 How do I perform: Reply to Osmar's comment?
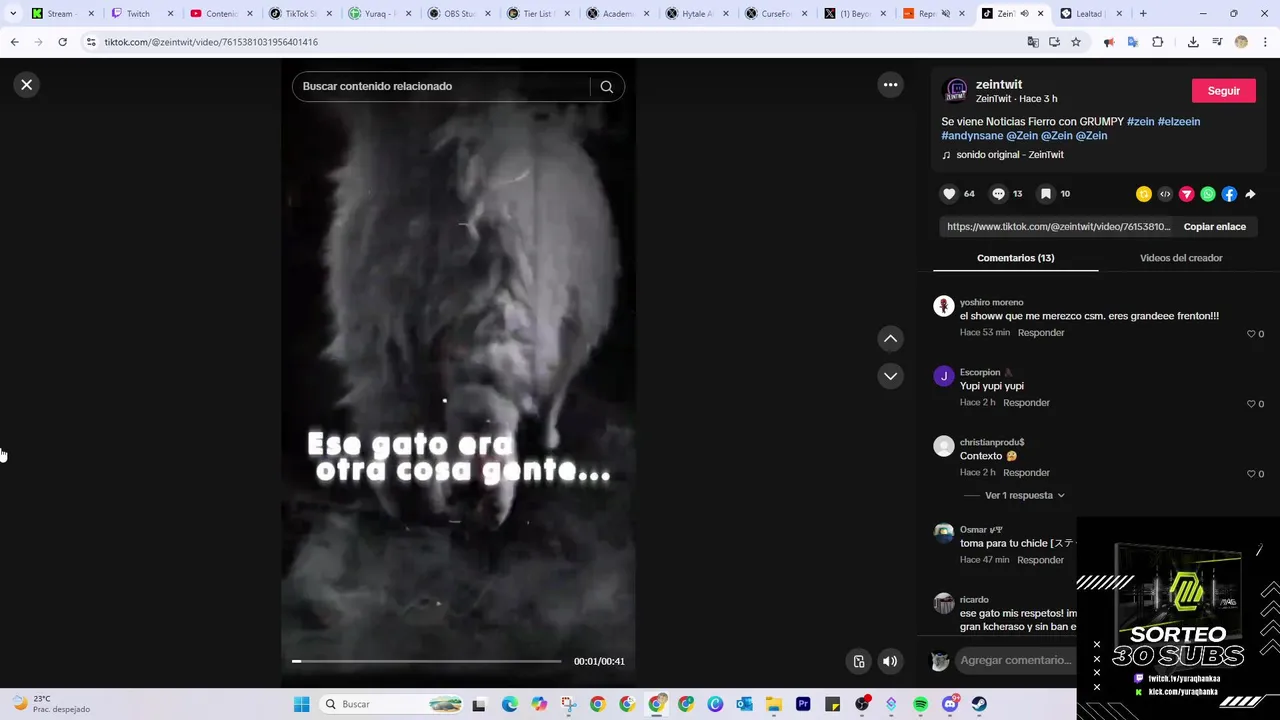click(1041, 560)
